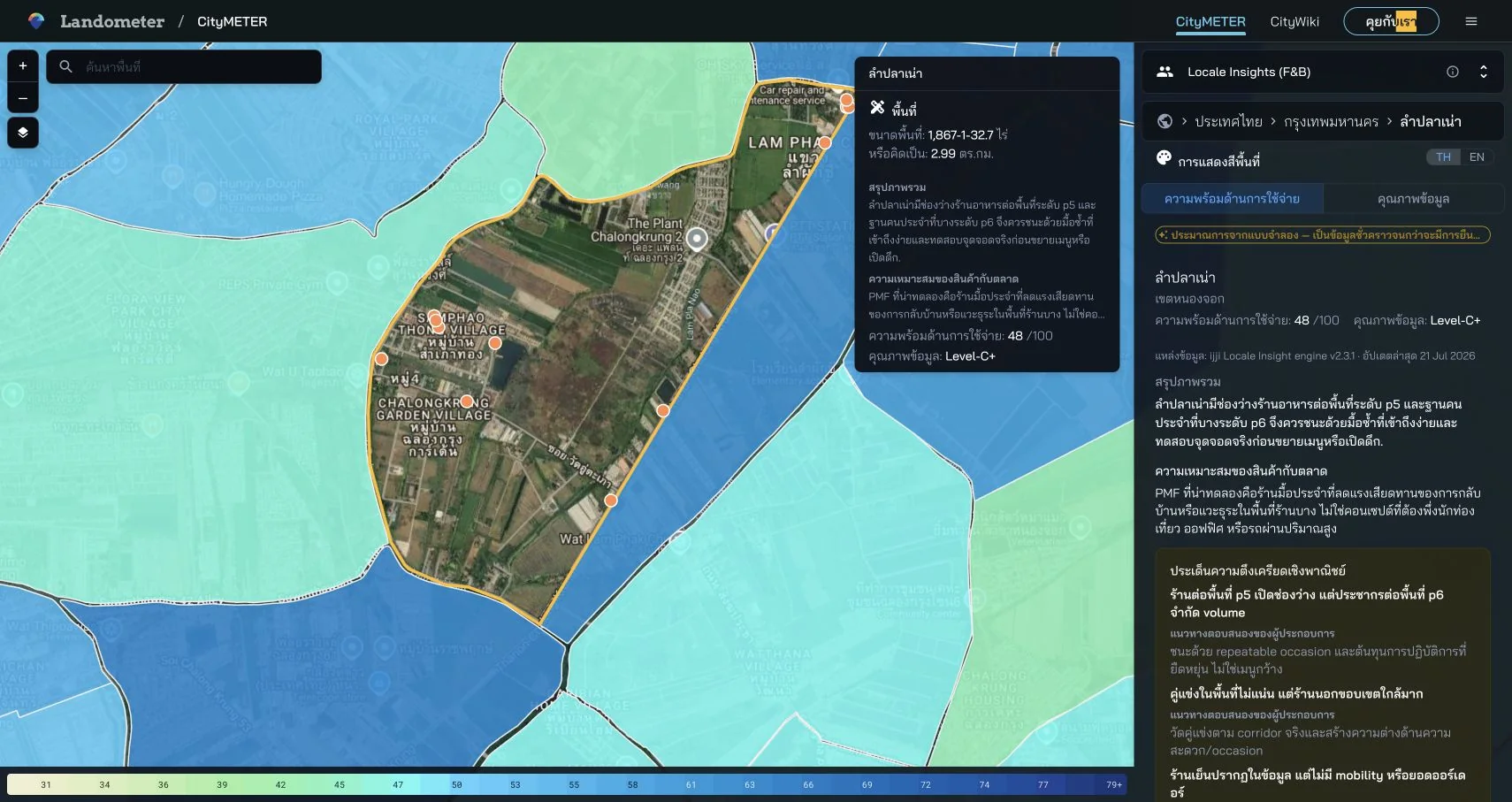Zoom in the map with plus button
This screenshot has width=1512, height=802.
[x=23, y=66]
